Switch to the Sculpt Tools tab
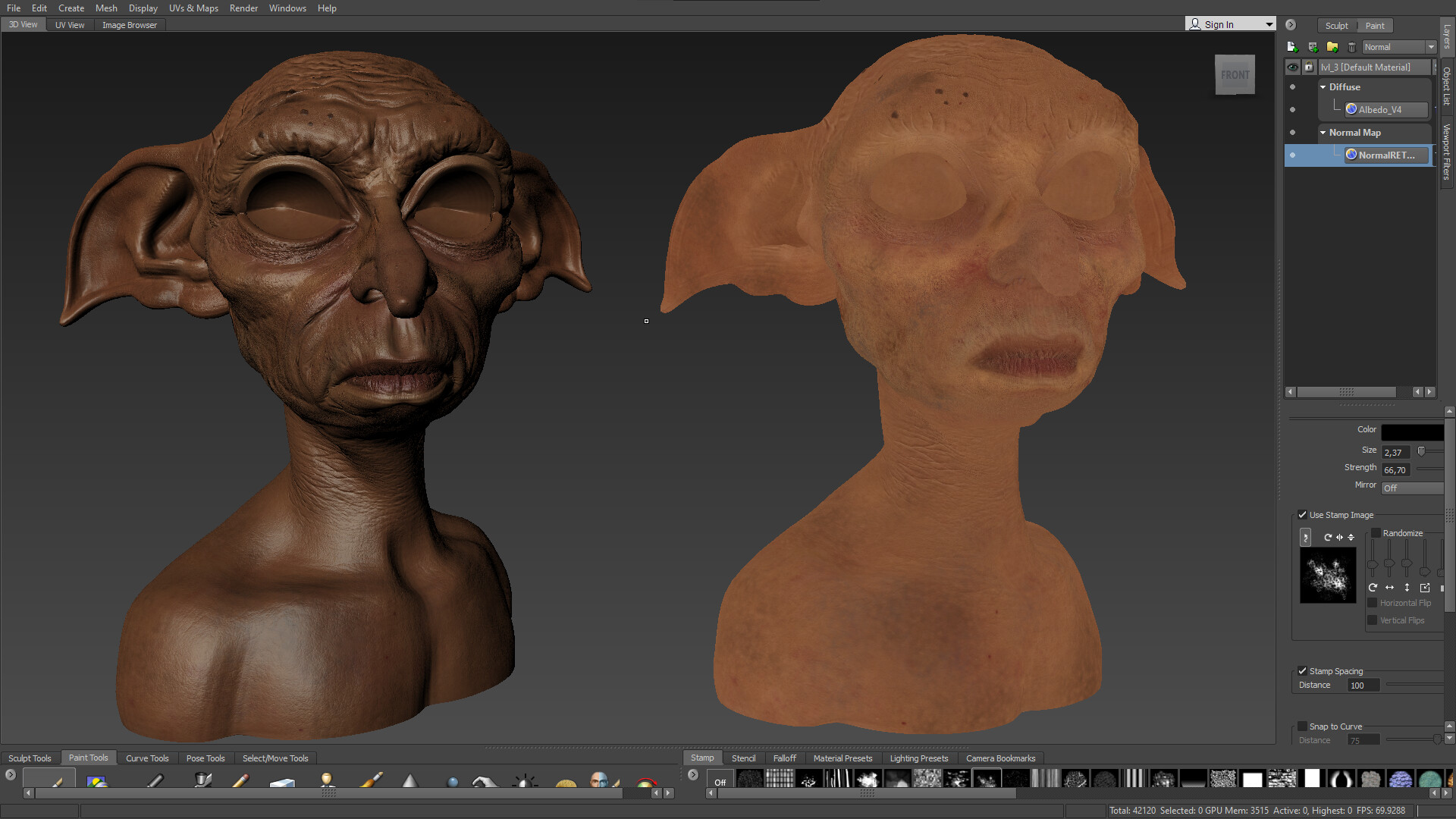 click(30, 758)
